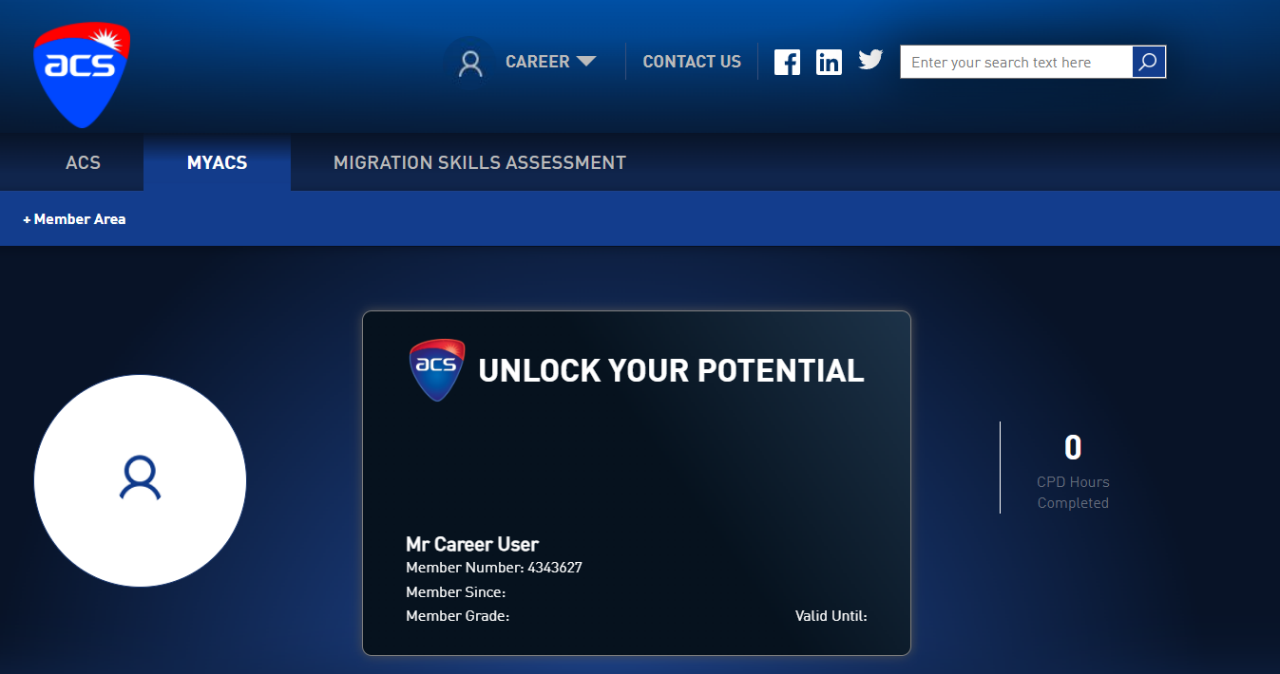Expand the CAREER dropdown arrow
The width and height of the screenshot is (1280, 674).
pyautogui.click(x=586, y=62)
